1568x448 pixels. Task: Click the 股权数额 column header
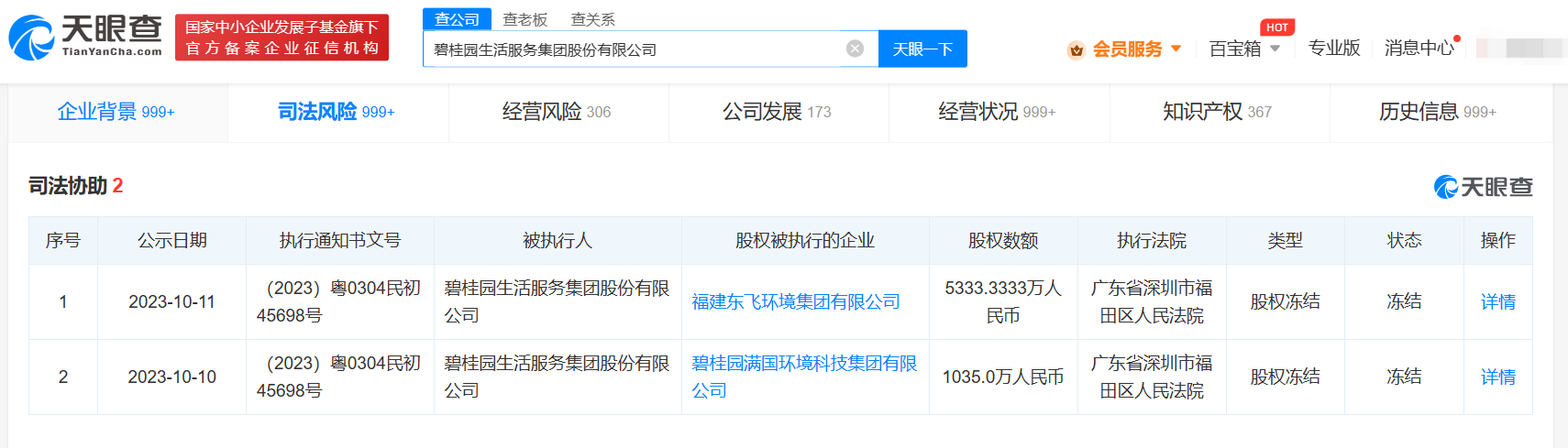pyautogui.click(x=1003, y=240)
